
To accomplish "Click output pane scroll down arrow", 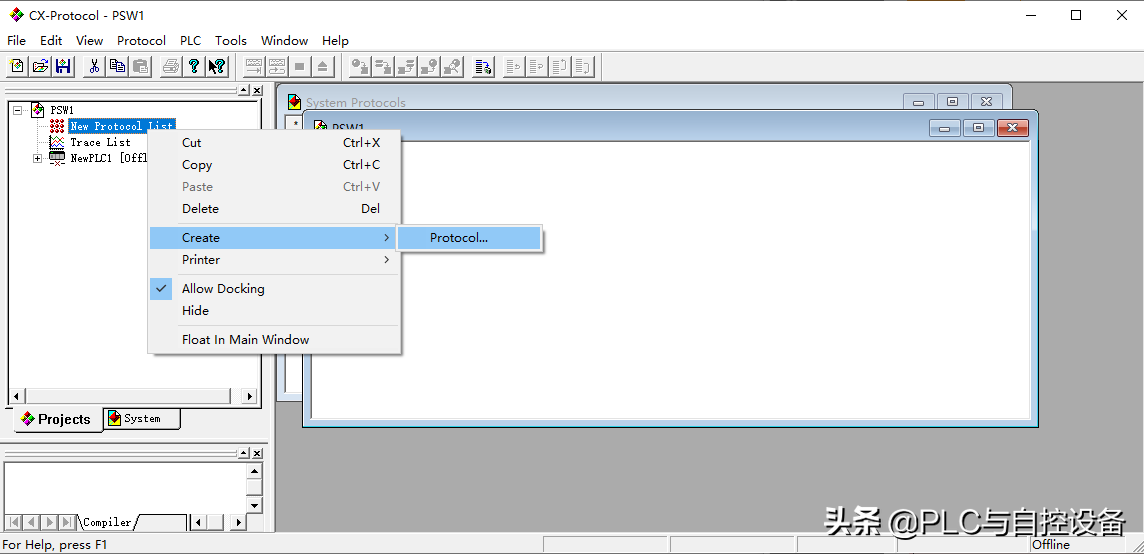I will click(254, 504).
